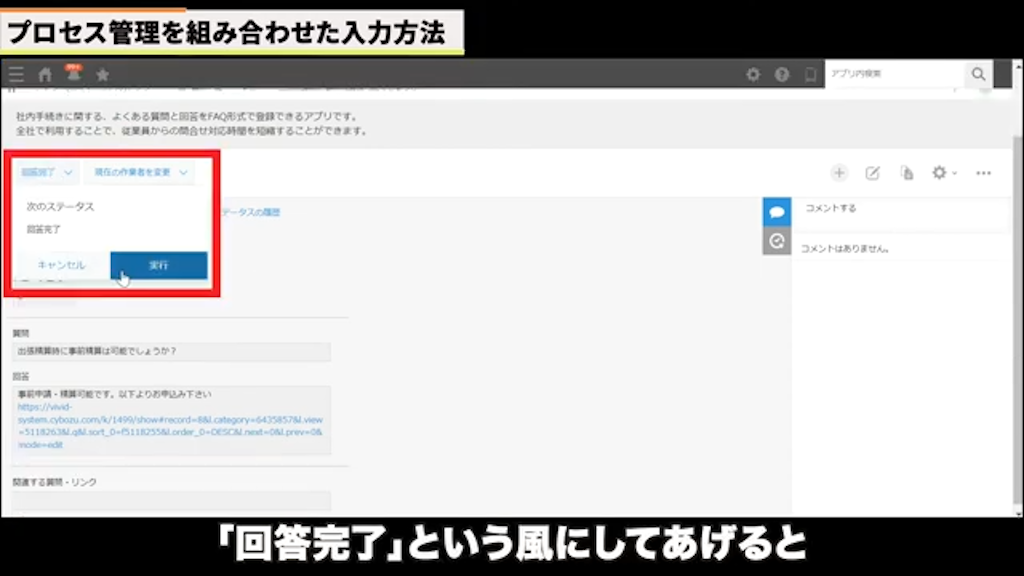Click the コメントする comment input field

tap(900, 210)
